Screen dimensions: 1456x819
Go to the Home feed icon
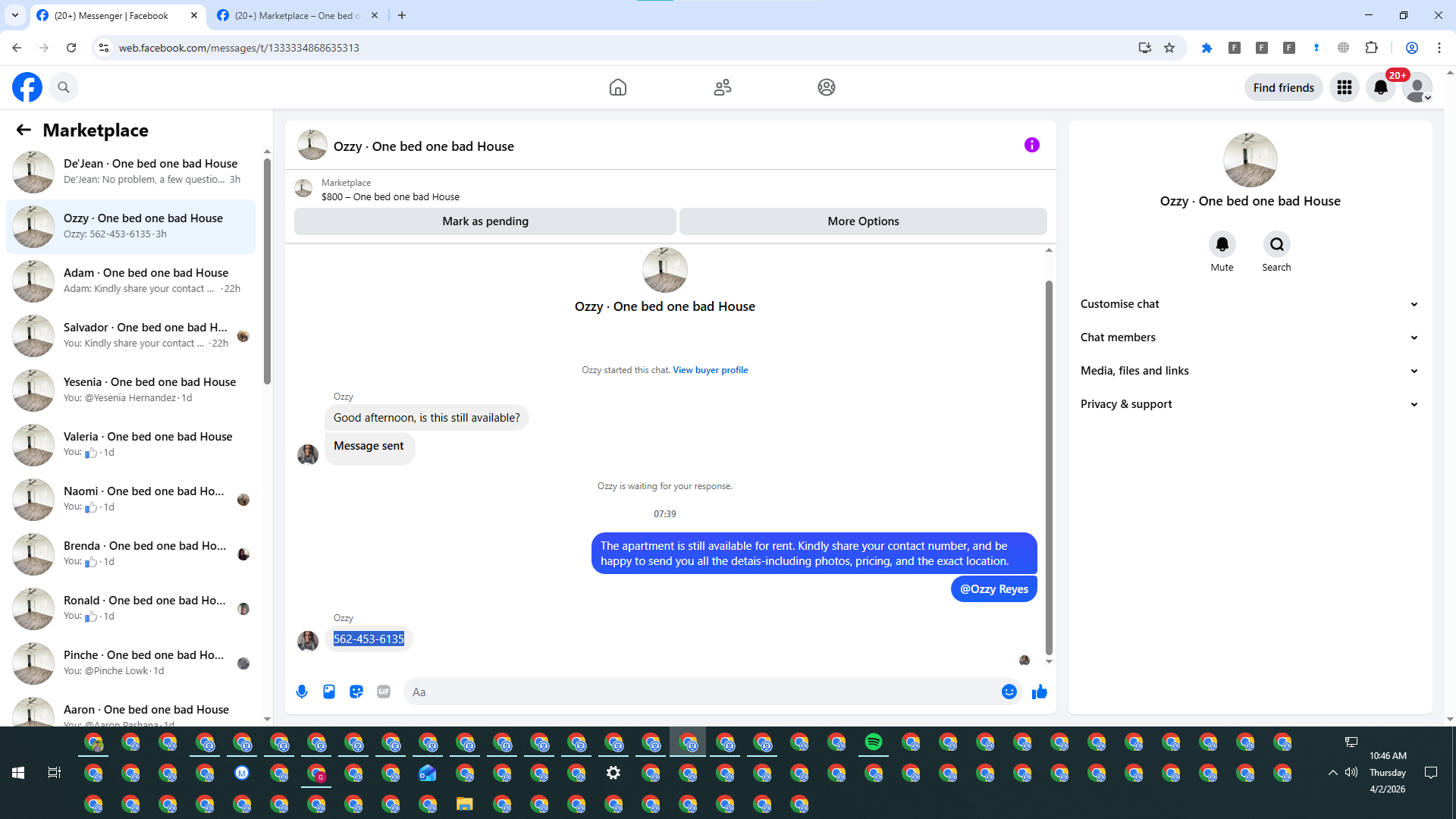coord(618,87)
